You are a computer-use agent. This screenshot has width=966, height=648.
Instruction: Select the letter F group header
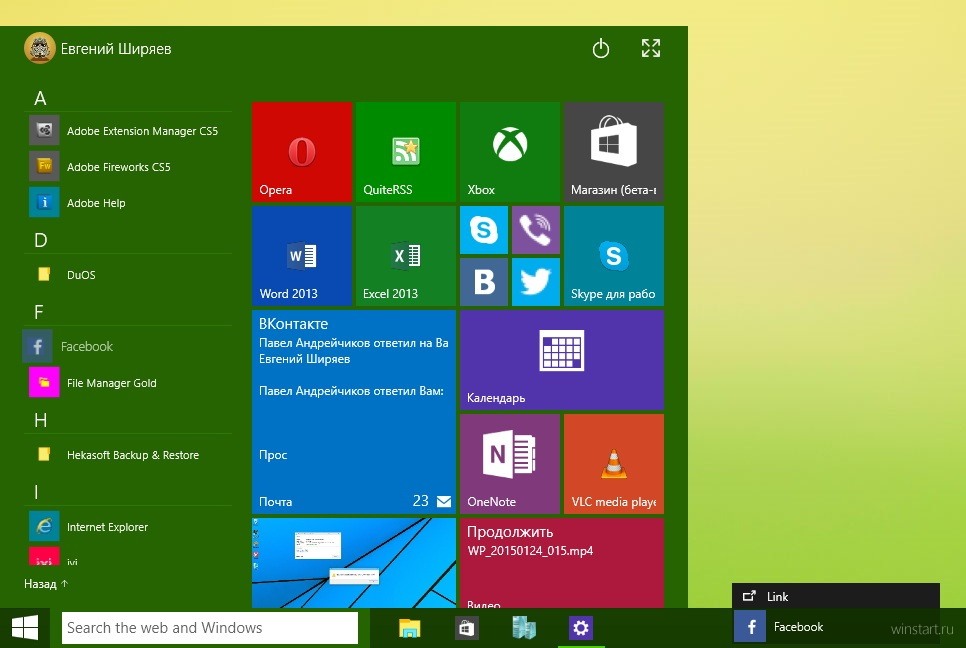pos(39,312)
